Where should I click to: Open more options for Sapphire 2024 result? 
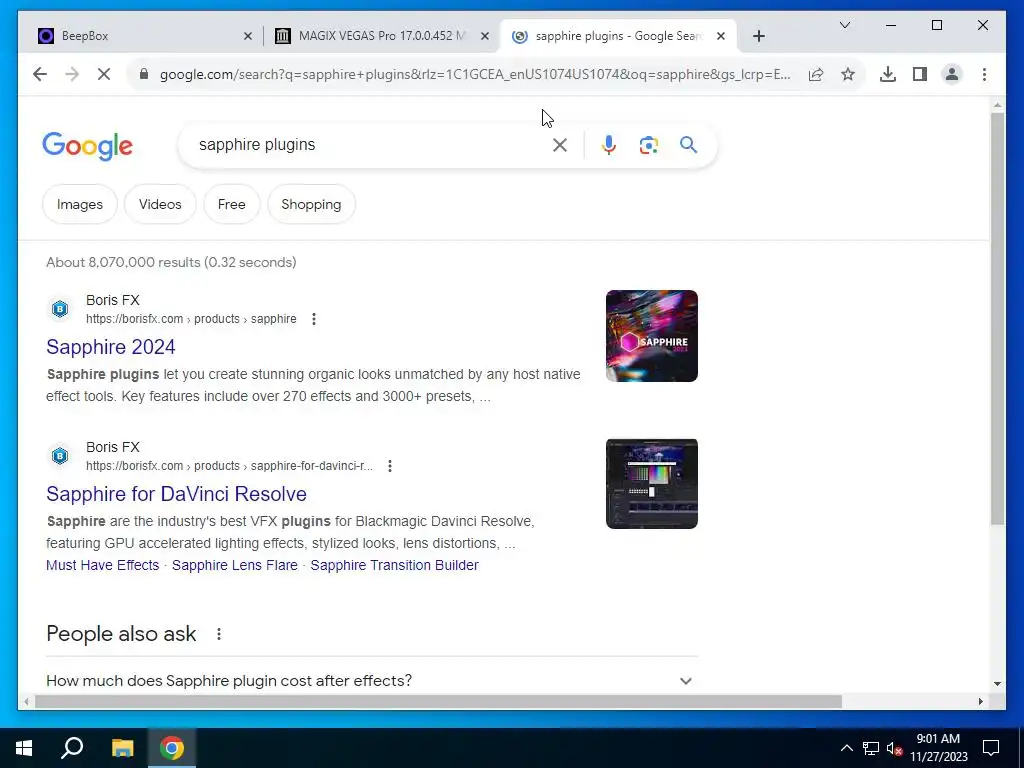tap(314, 319)
